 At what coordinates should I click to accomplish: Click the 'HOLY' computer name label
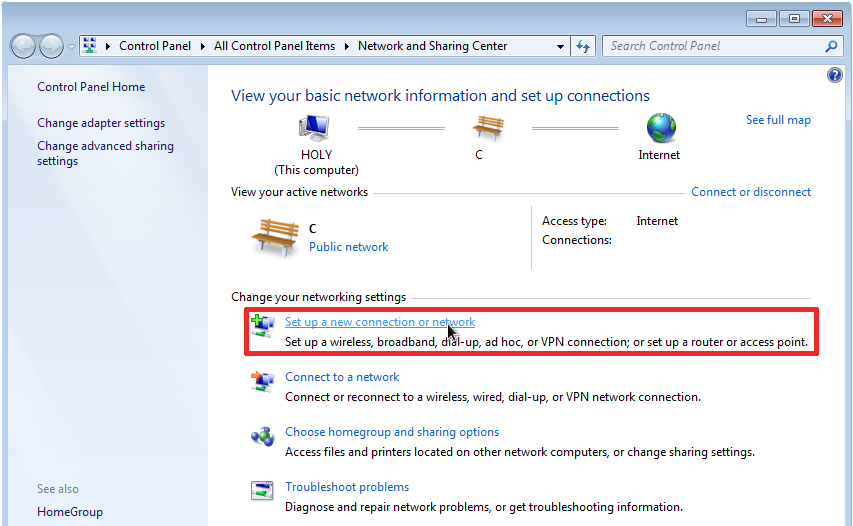point(316,155)
